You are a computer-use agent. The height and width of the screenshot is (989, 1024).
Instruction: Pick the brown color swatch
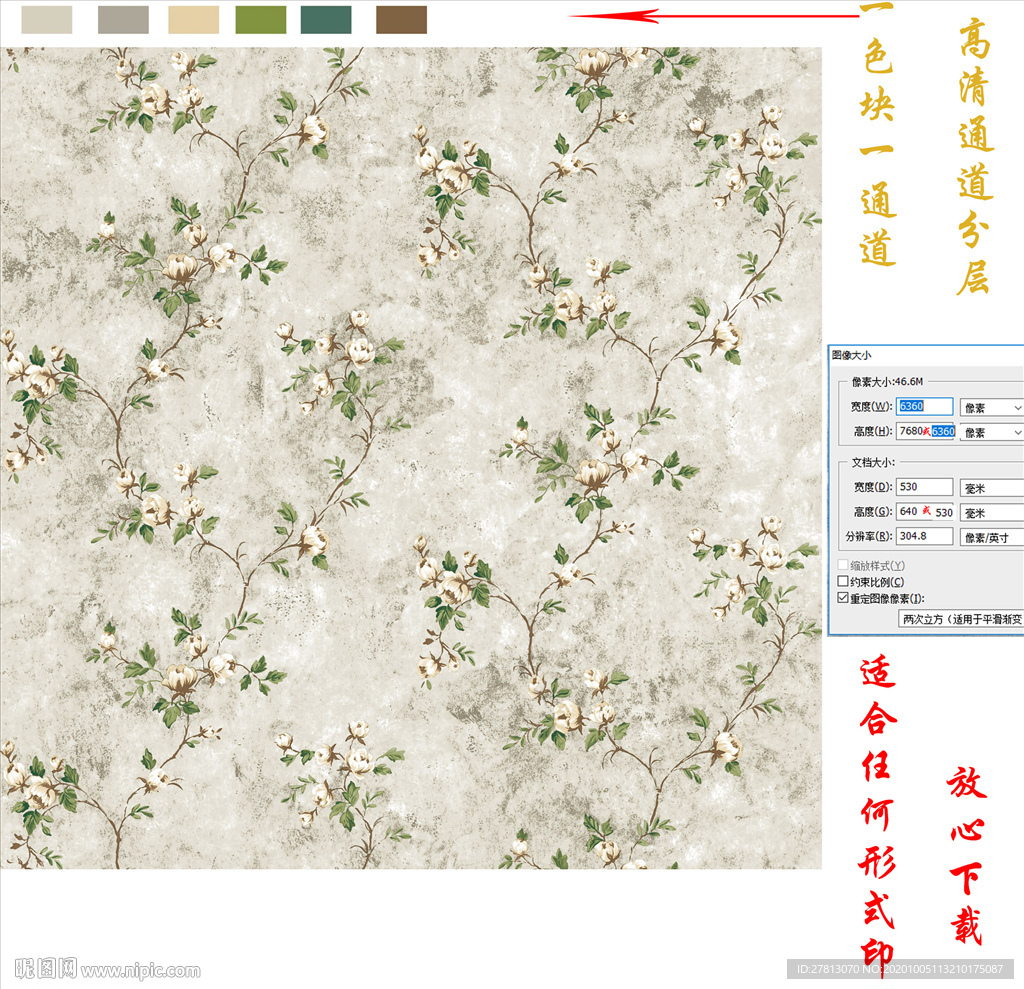[x=402, y=20]
